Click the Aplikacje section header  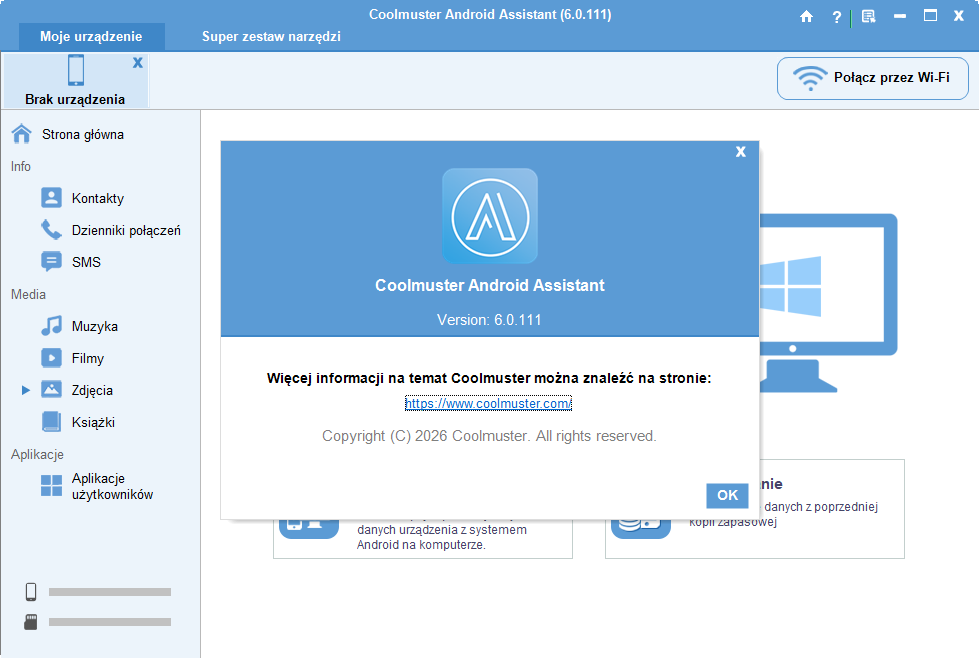click(37, 454)
